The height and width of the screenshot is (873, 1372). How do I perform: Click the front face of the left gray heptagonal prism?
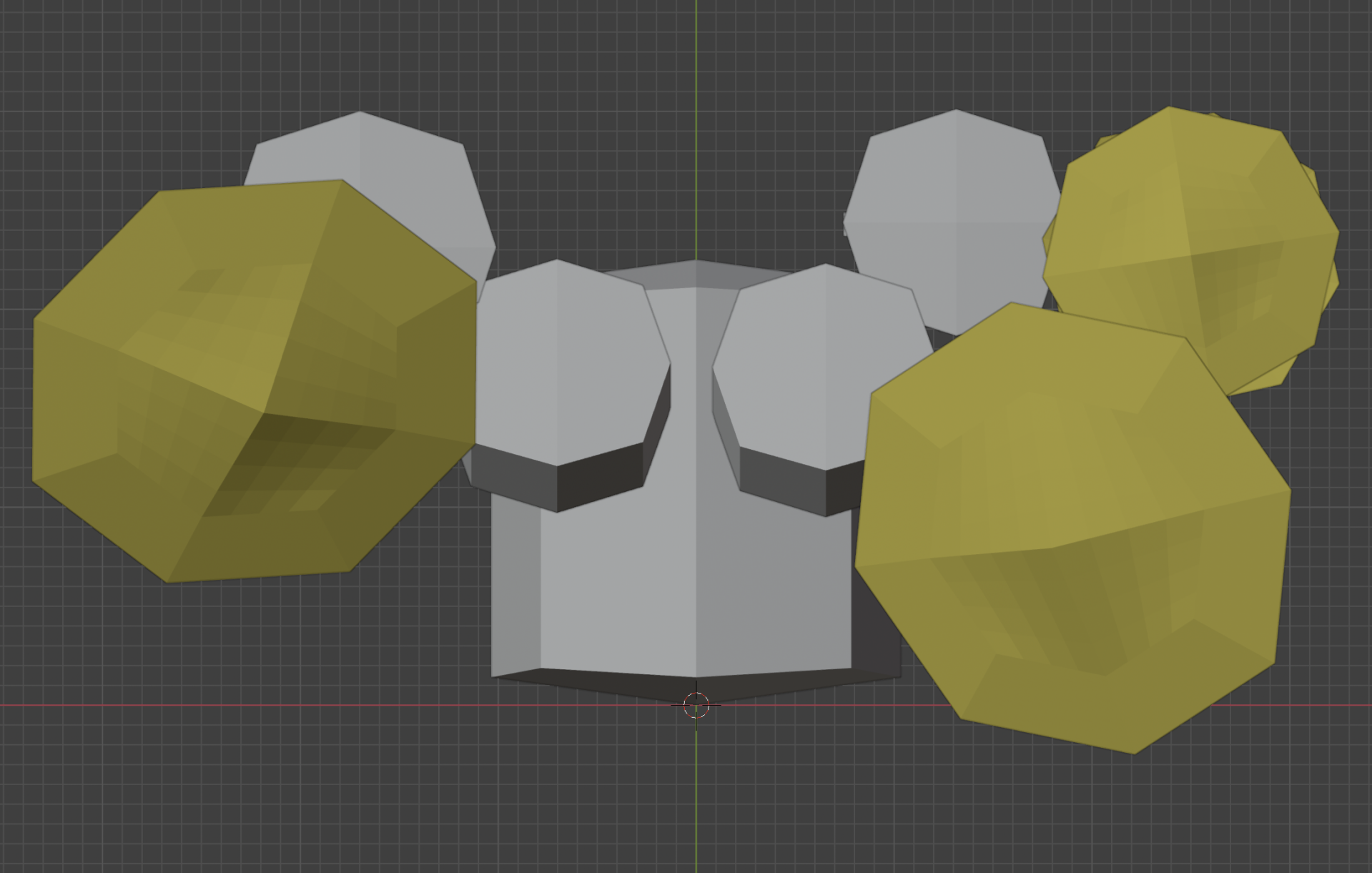565,361
